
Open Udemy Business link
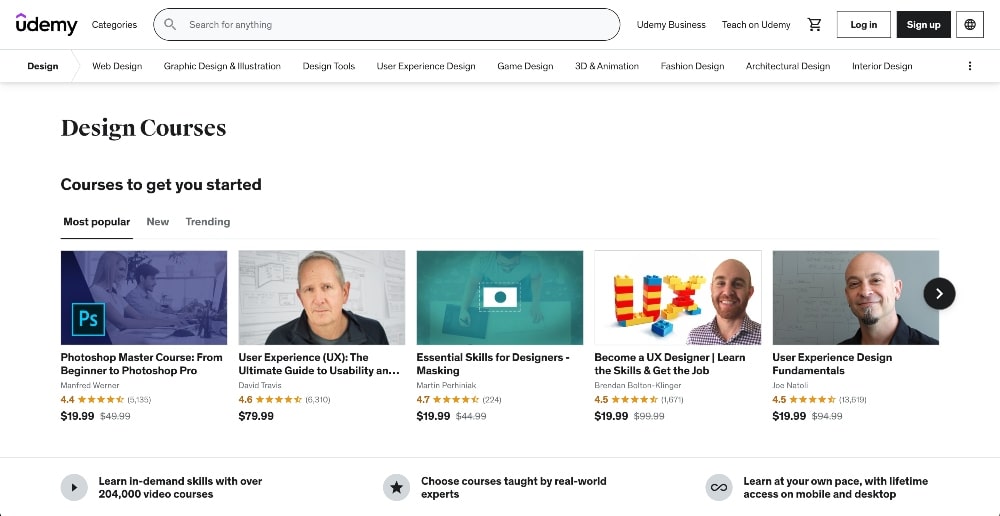[x=671, y=25]
